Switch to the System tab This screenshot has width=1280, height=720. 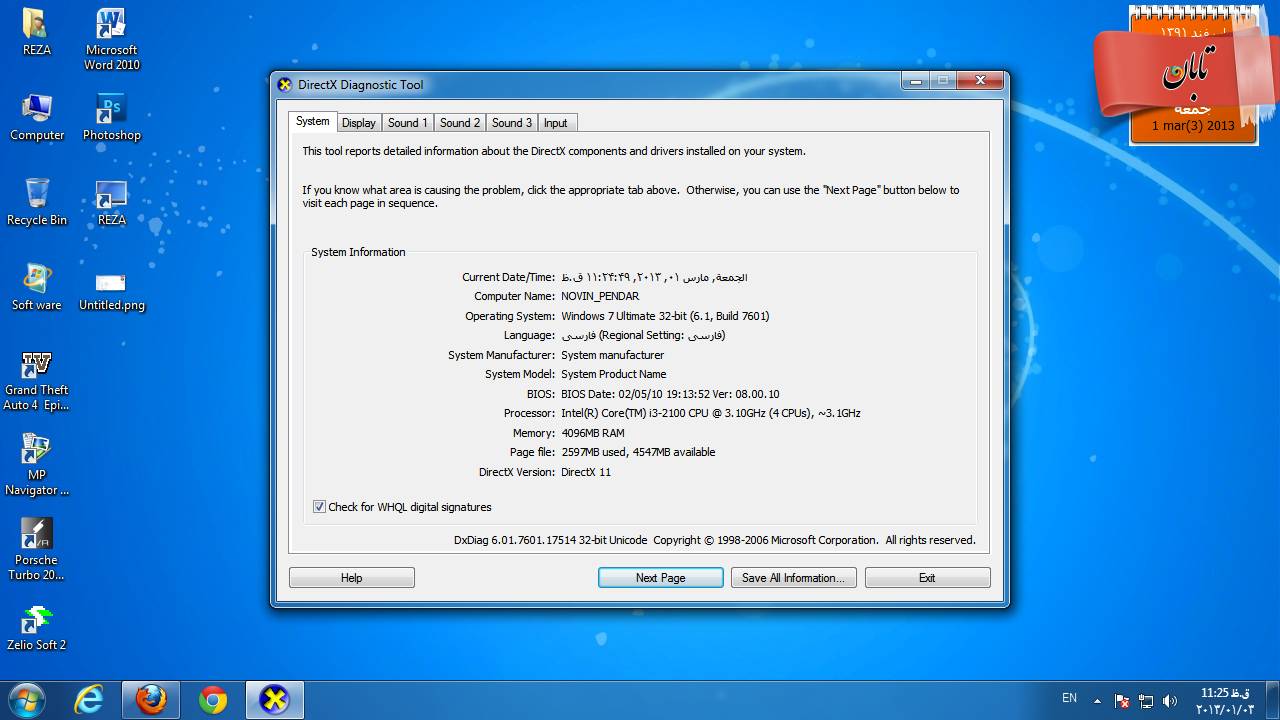coord(312,121)
